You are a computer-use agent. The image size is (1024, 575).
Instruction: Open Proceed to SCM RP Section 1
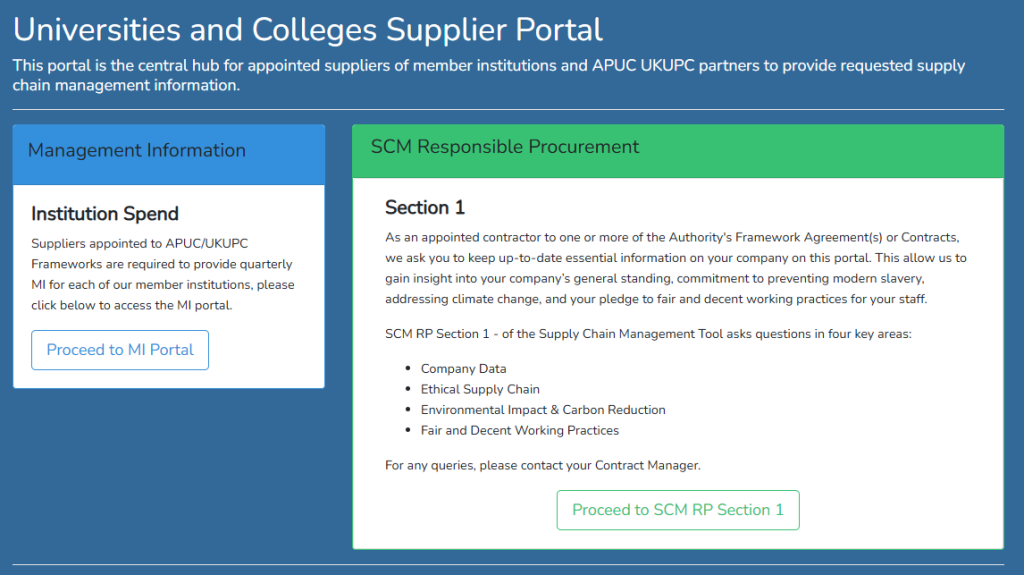tap(678, 510)
